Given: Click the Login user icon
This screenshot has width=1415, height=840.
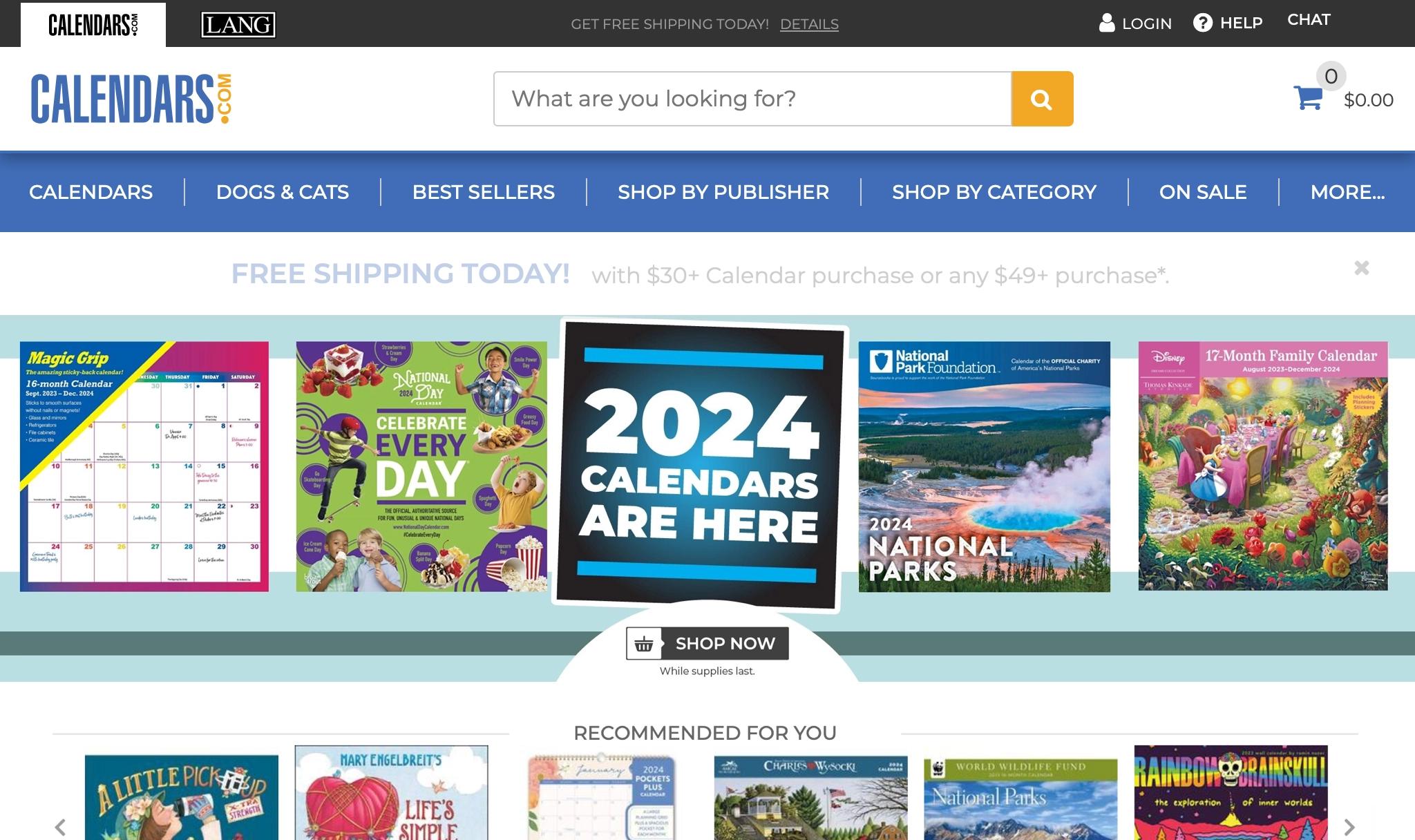Looking at the screenshot, I should [1107, 23].
